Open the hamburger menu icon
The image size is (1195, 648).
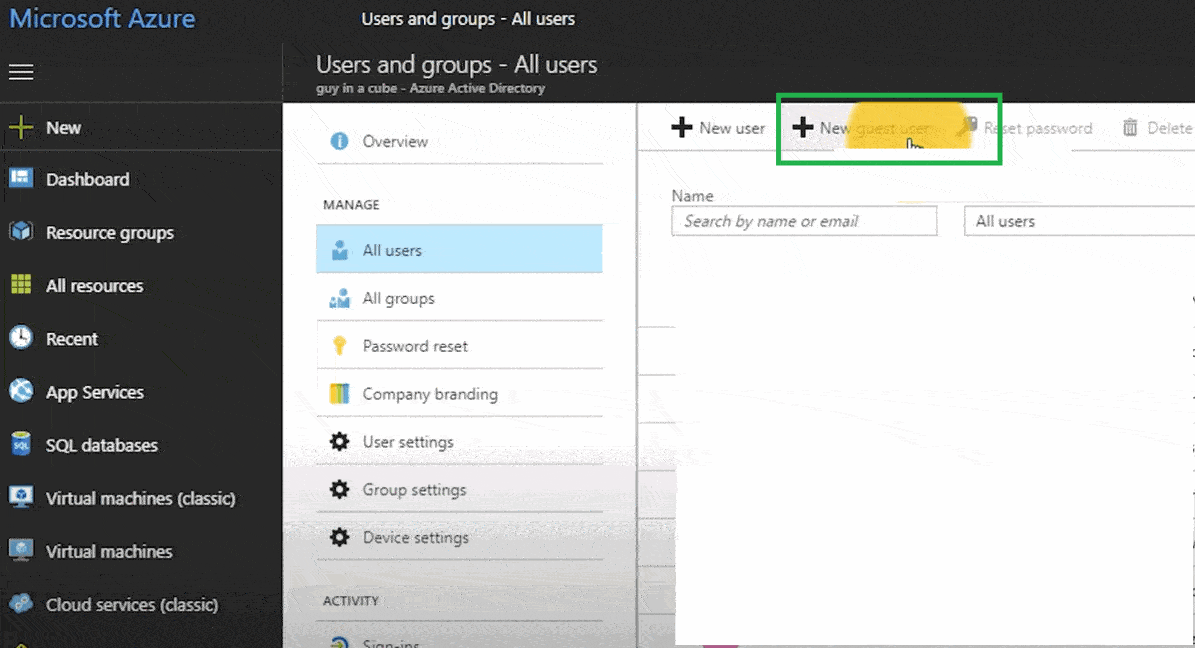tap(21, 72)
